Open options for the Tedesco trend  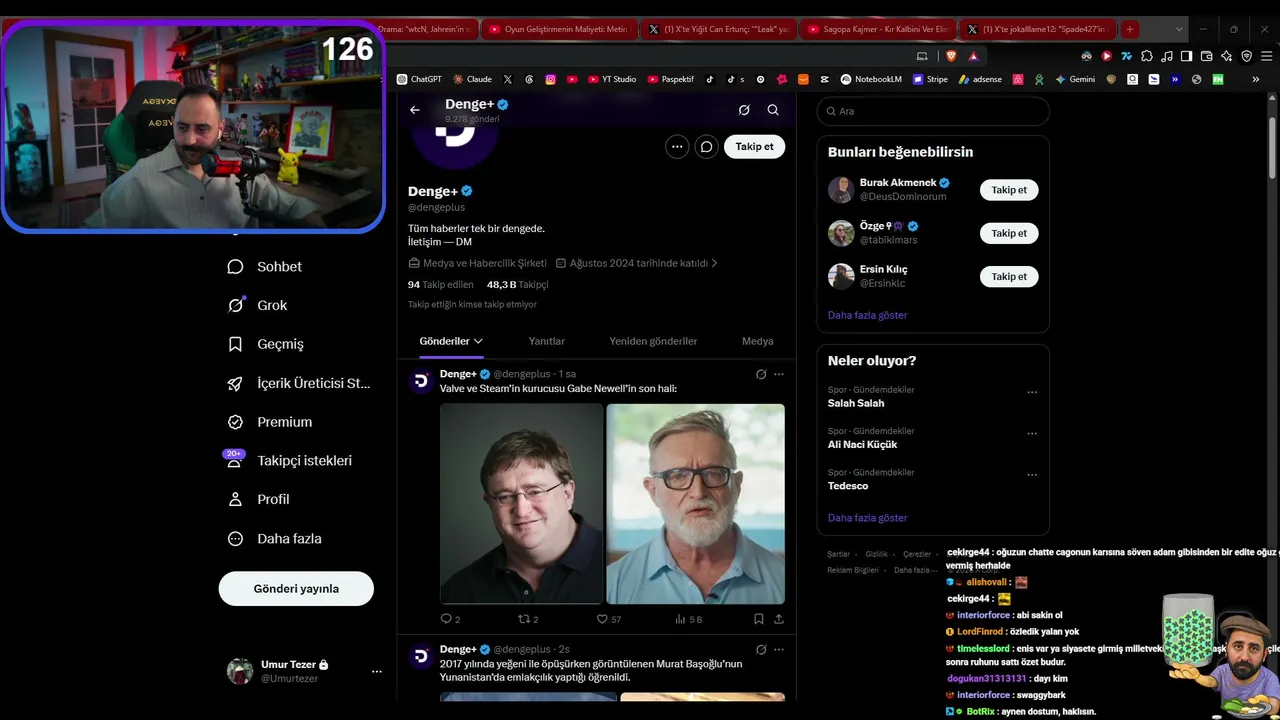point(1032,474)
